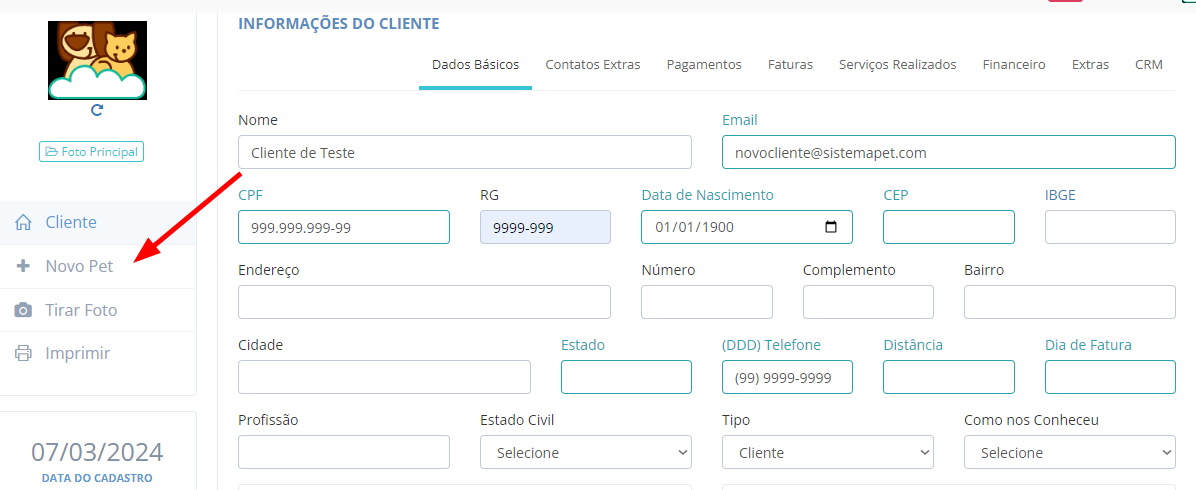Click the Foto Principal button
The width and height of the screenshot is (1196, 490).
pyautogui.click(x=91, y=152)
